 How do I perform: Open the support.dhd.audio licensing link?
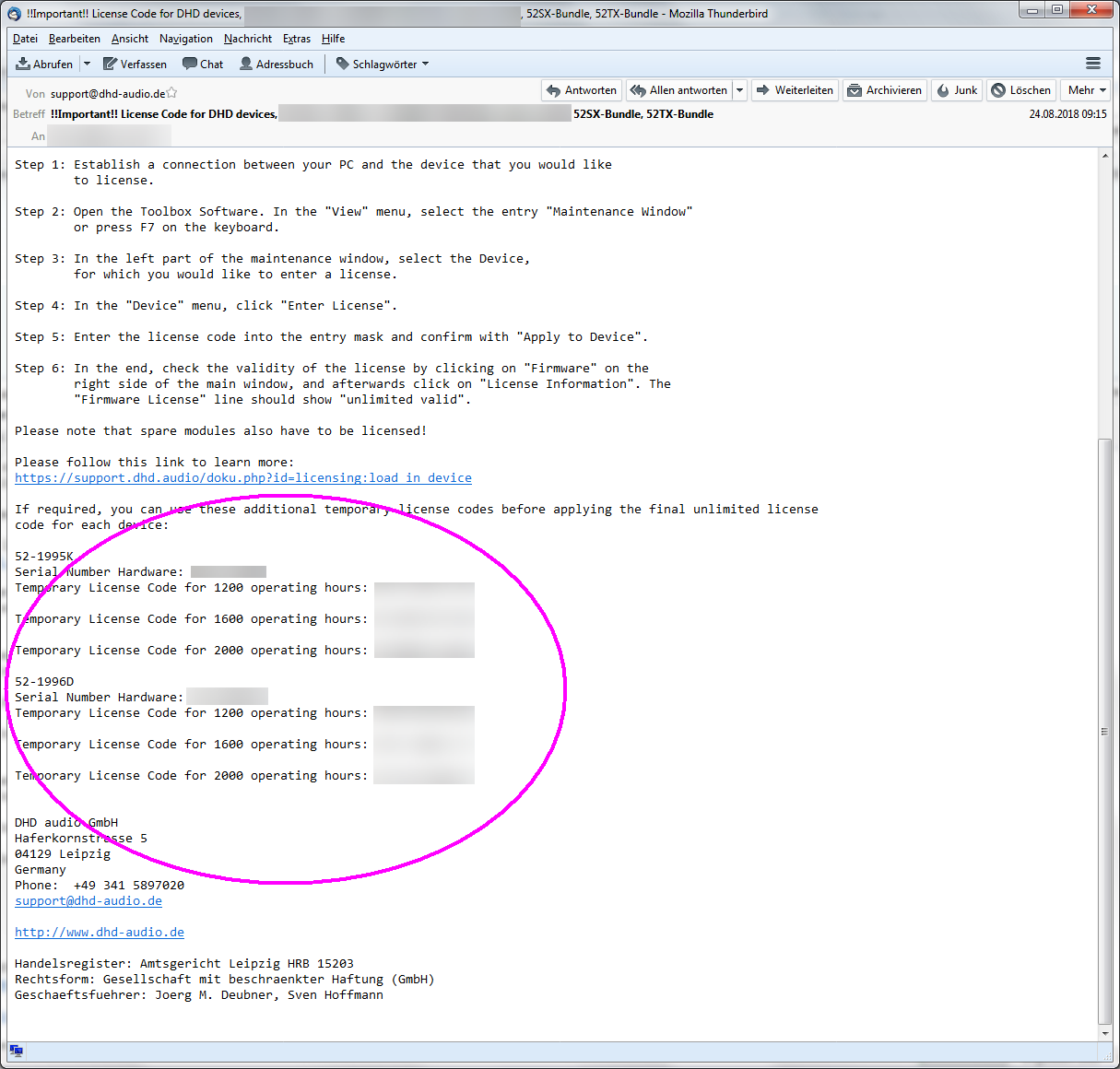[x=243, y=478]
